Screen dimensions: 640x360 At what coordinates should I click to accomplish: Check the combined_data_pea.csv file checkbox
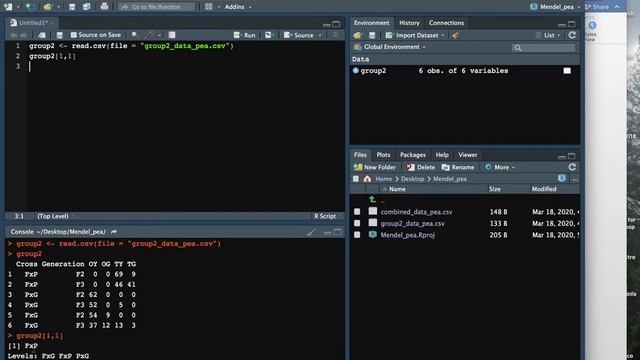point(357,212)
